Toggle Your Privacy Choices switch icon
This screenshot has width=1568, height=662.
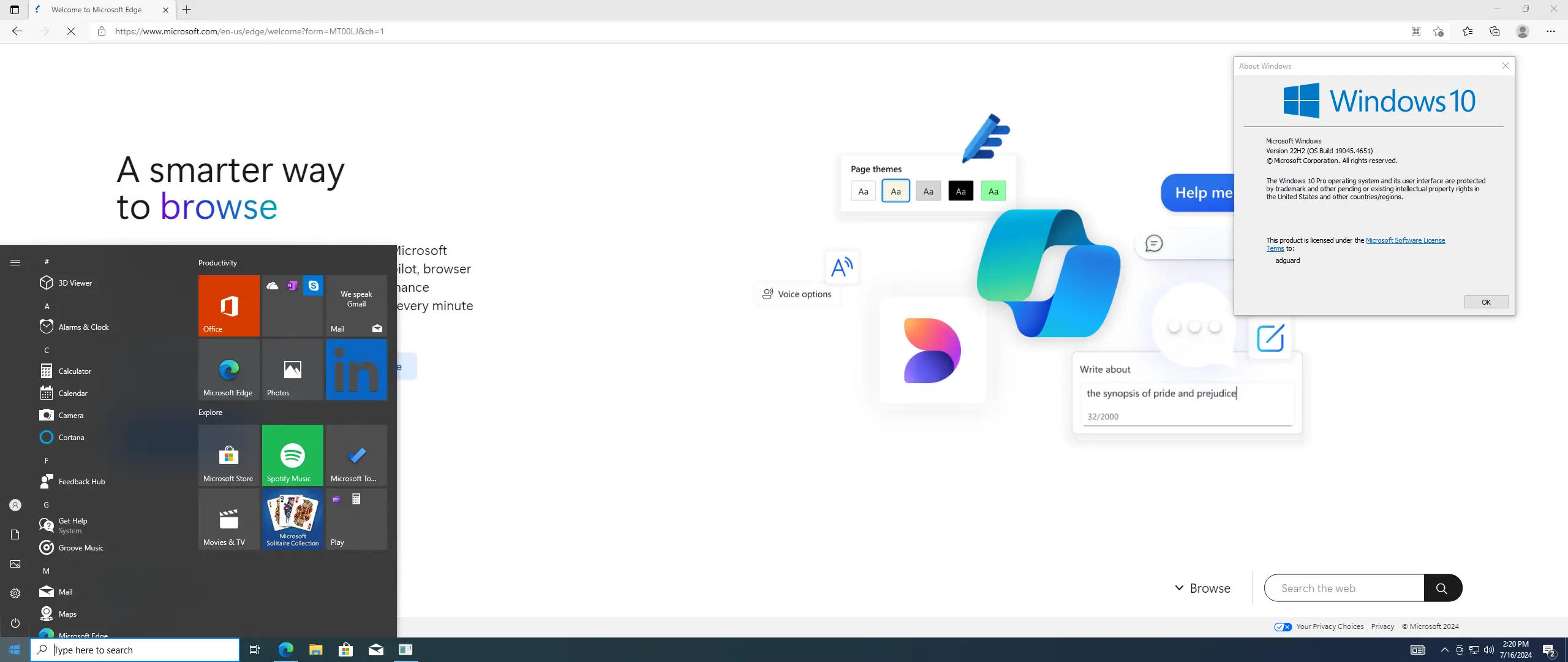[x=1283, y=626]
